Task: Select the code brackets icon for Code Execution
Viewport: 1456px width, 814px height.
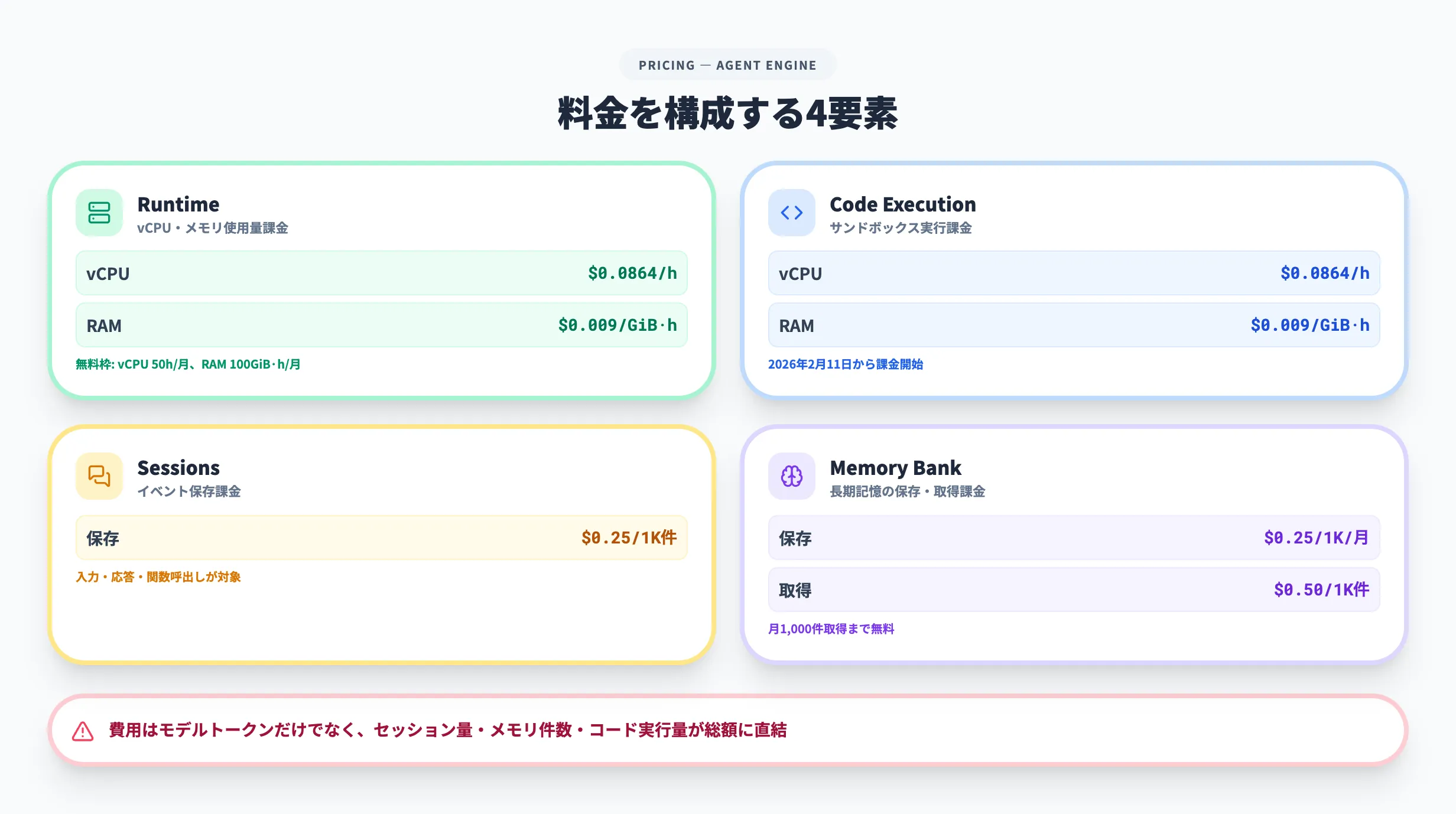Action: point(792,213)
